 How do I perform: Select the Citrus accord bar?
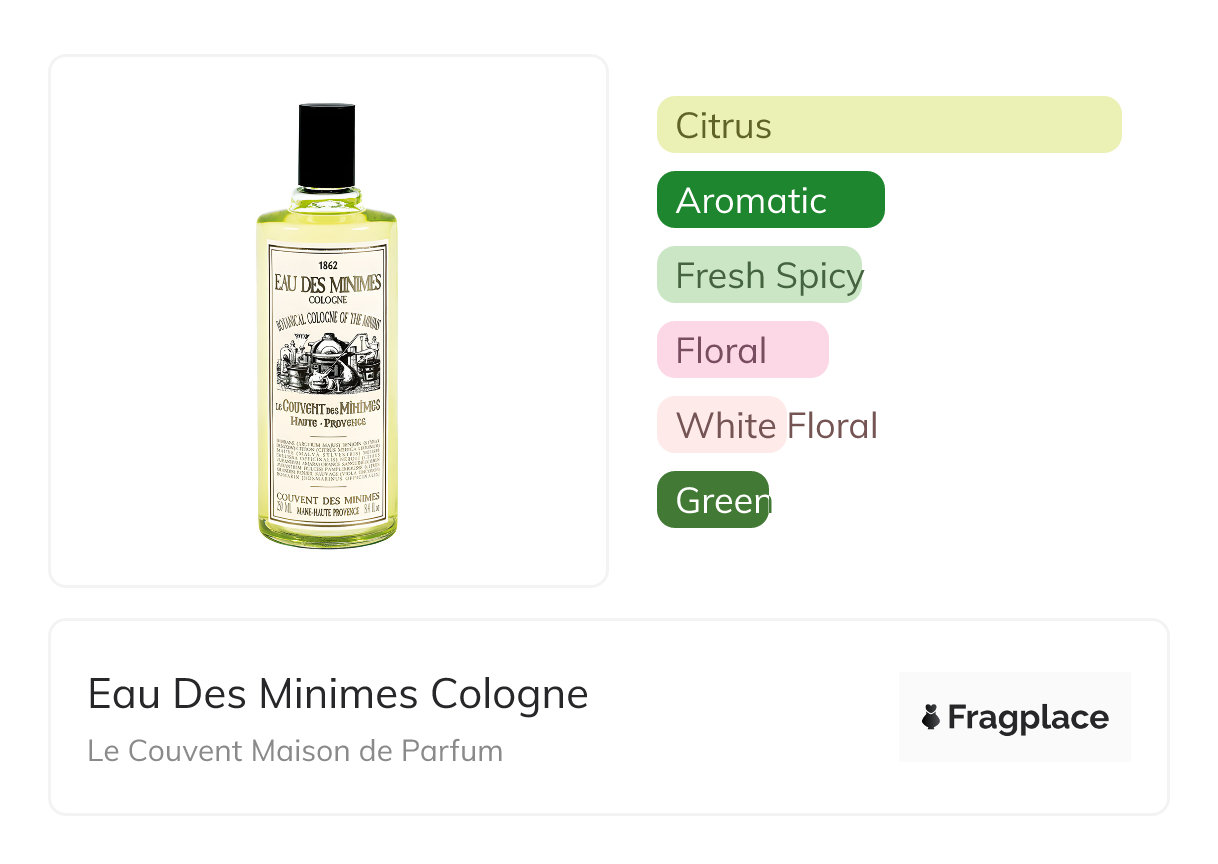[888, 125]
